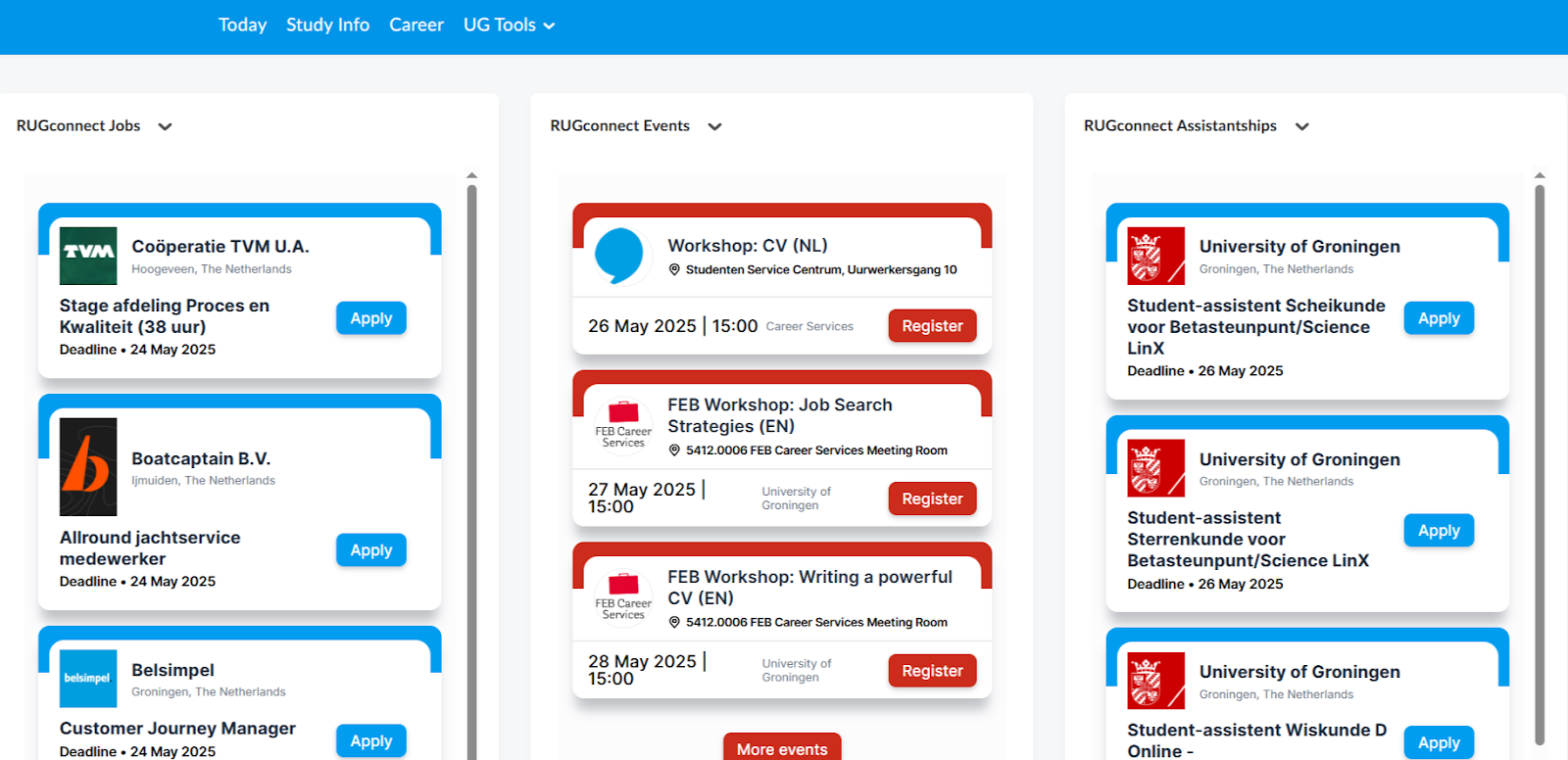Open the Today menu item
Screen dimensions: 1568x760
coord(242,24)
